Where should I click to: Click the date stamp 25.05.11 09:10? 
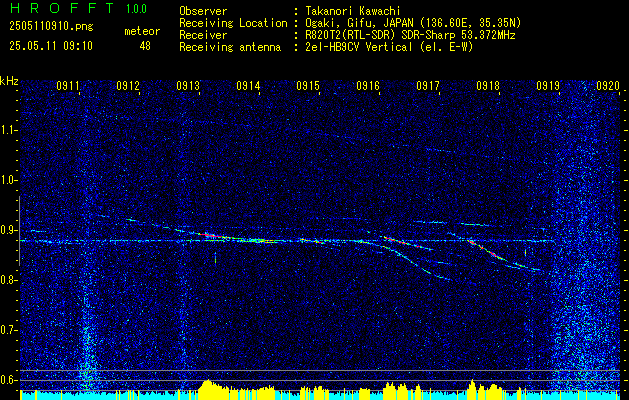click(51, 46)
